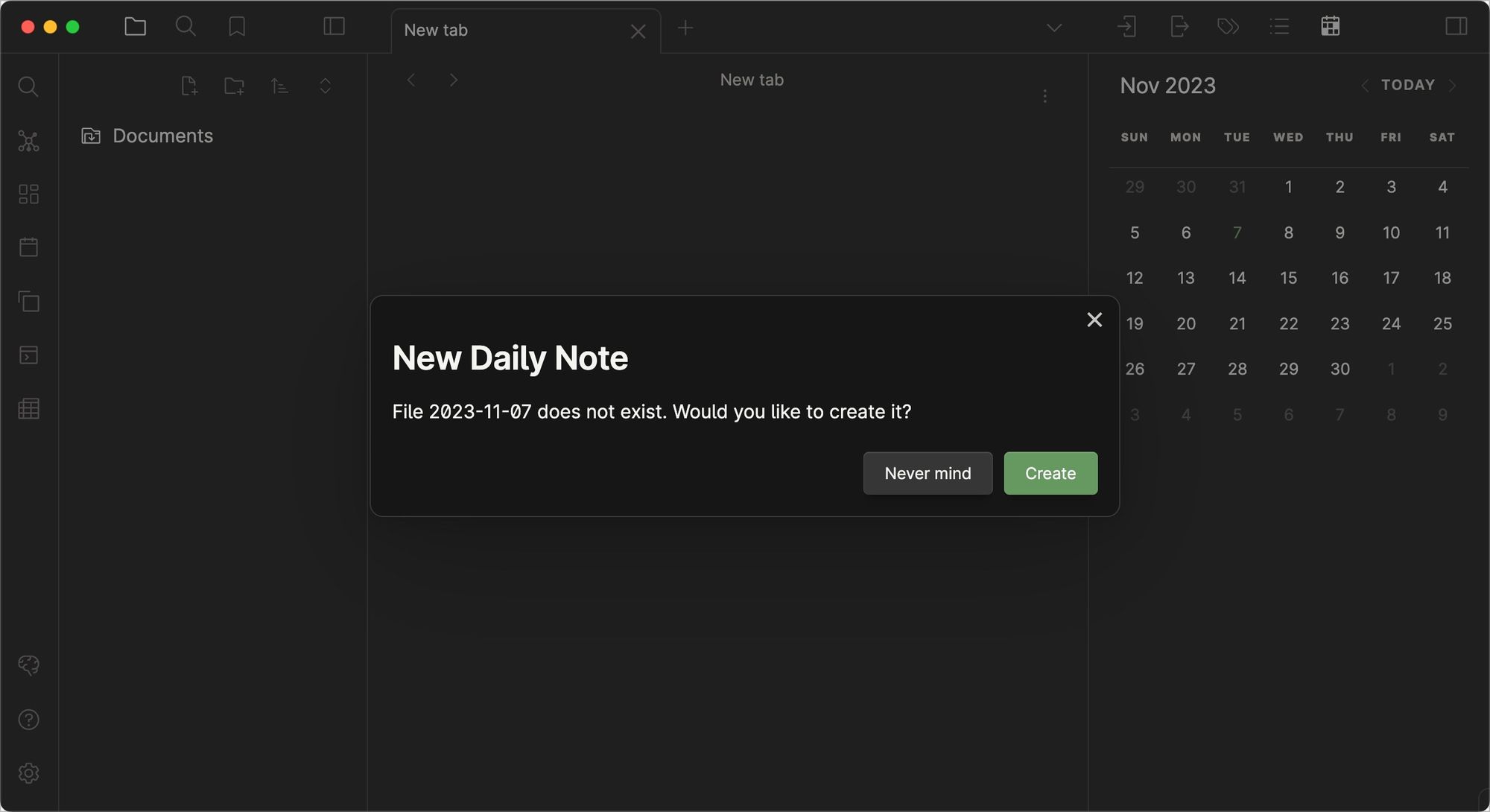Open the Tags pane icon

click(x=1228, y=27)
